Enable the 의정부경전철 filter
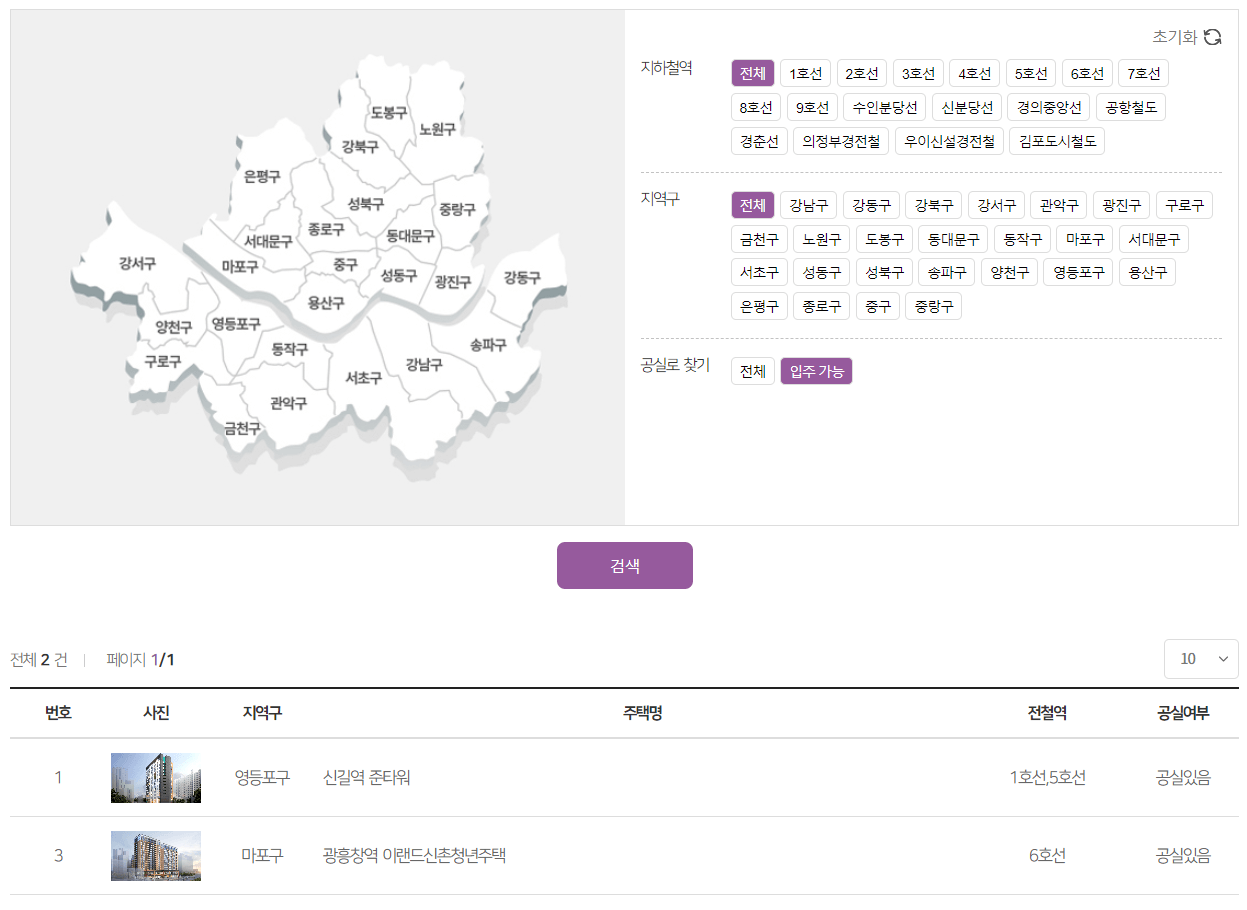The width and height of the screenshot is (1247, 910). (841, 140)
